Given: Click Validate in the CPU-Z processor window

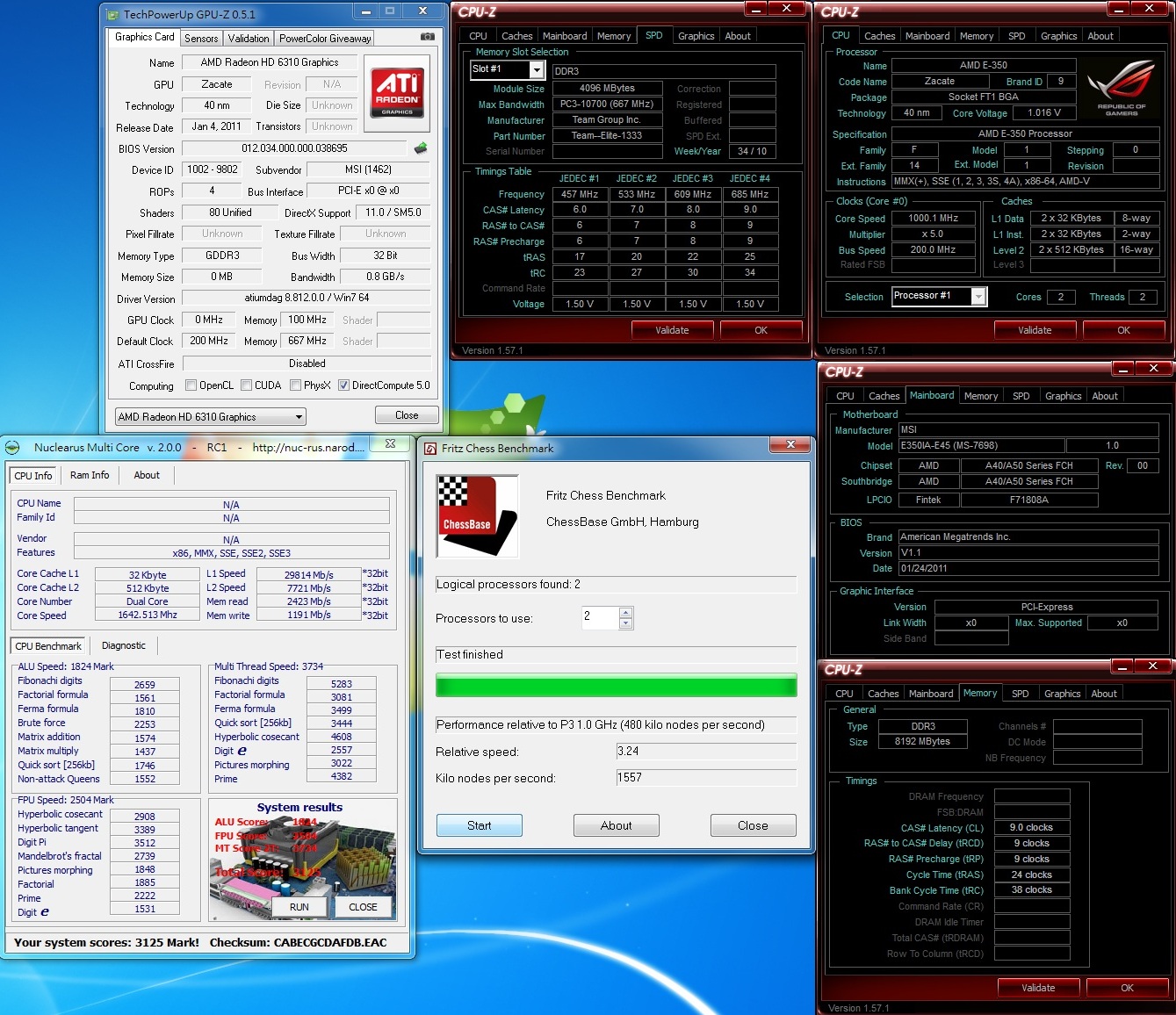Looking at the screenshot, I should [1035, 330].
